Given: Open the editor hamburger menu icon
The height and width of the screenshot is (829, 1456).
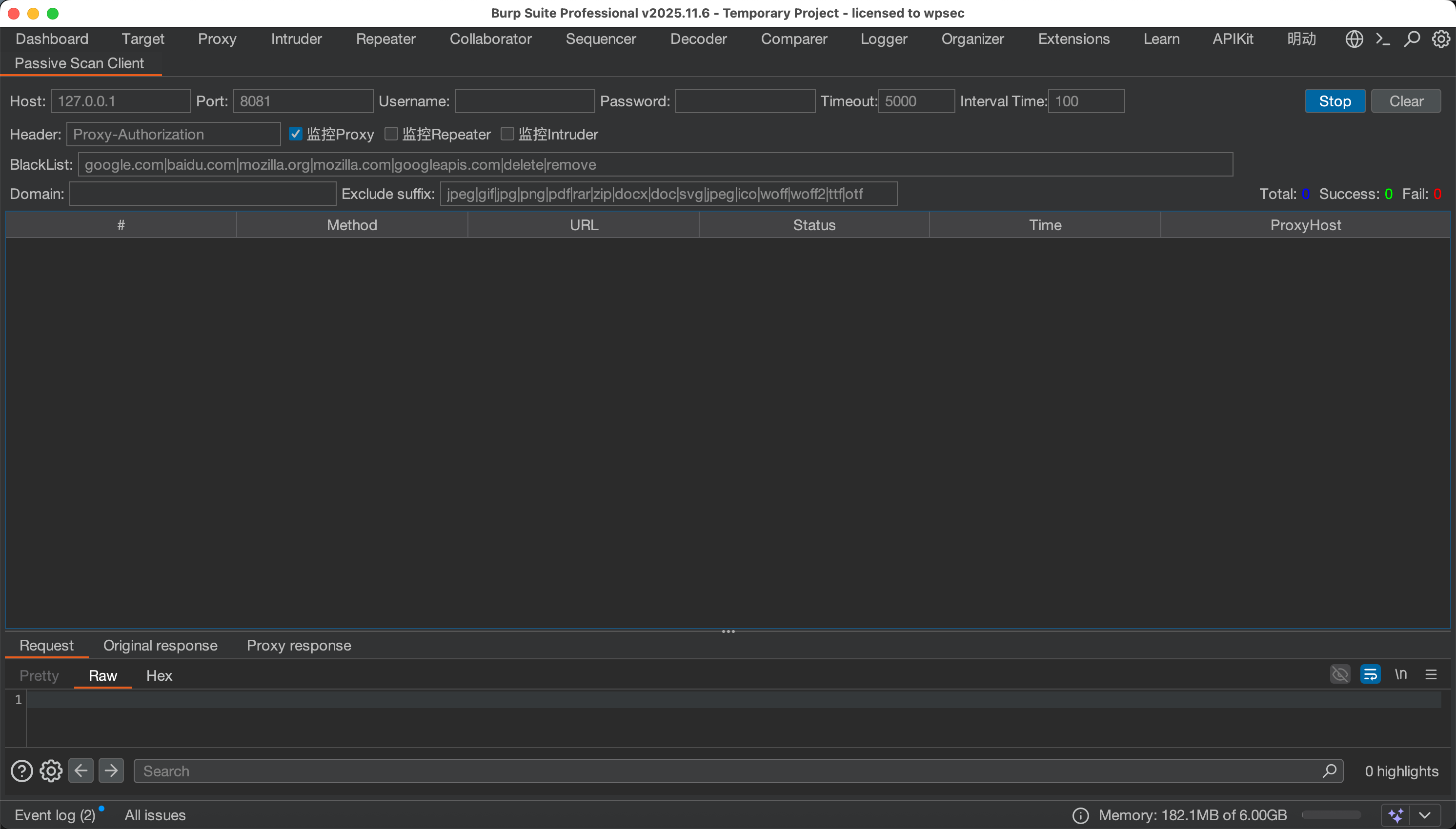Looking at the screenshot, I should [x=1431, y=675].
